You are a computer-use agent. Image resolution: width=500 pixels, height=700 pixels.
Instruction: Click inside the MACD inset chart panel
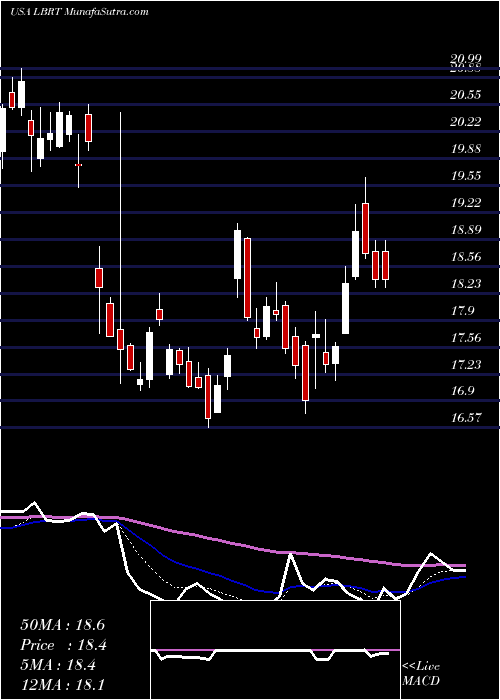275,650
